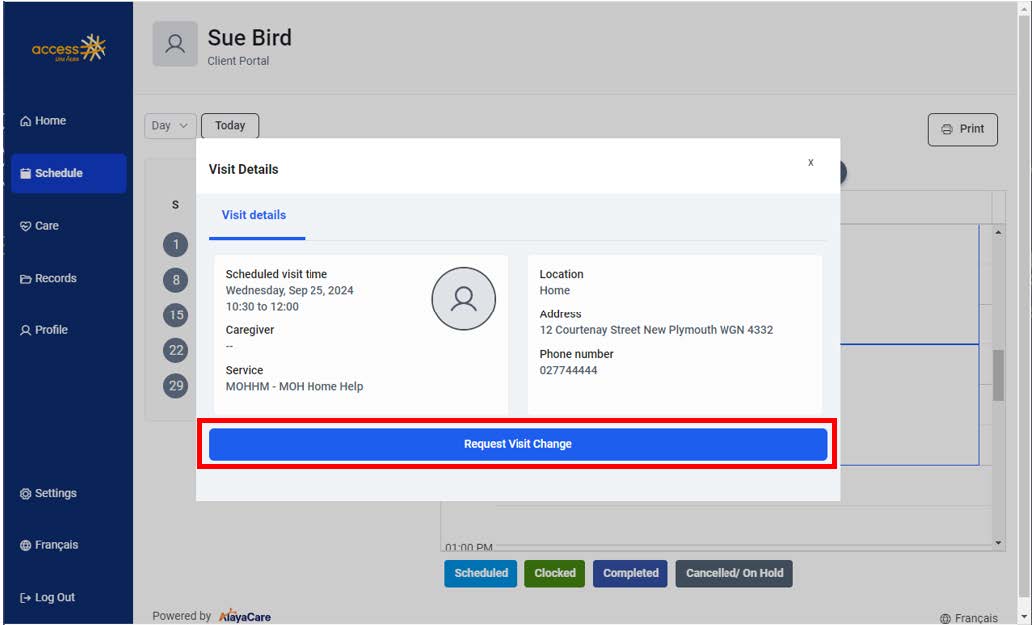Click the schedule vertical scrollbar thumb
Image resolution: width=1035 pixels, height=625 pixels.
[x=998, y=375]
